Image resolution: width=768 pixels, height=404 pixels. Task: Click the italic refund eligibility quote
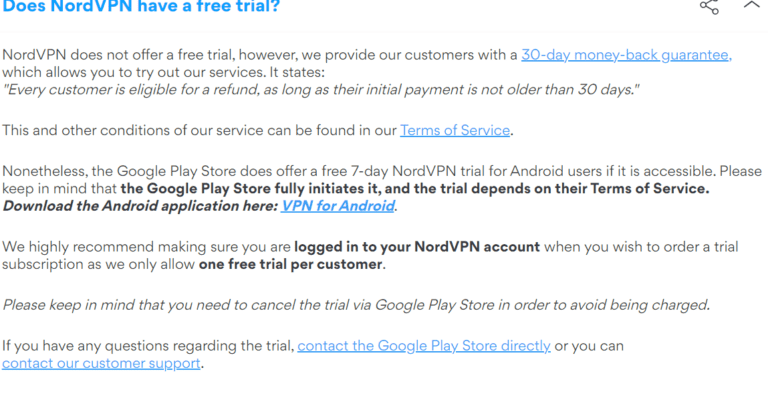(321, 90)
